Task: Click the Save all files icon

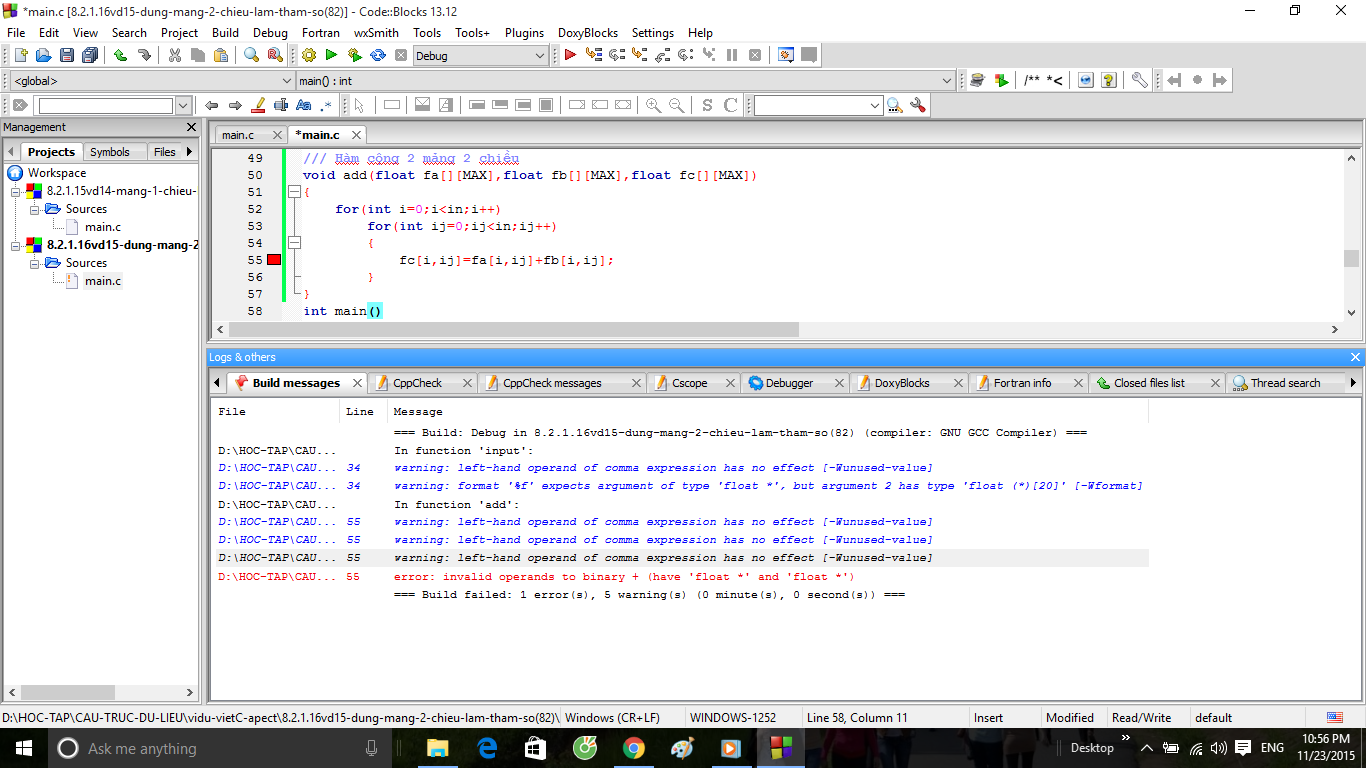Action: click(90, 56)
